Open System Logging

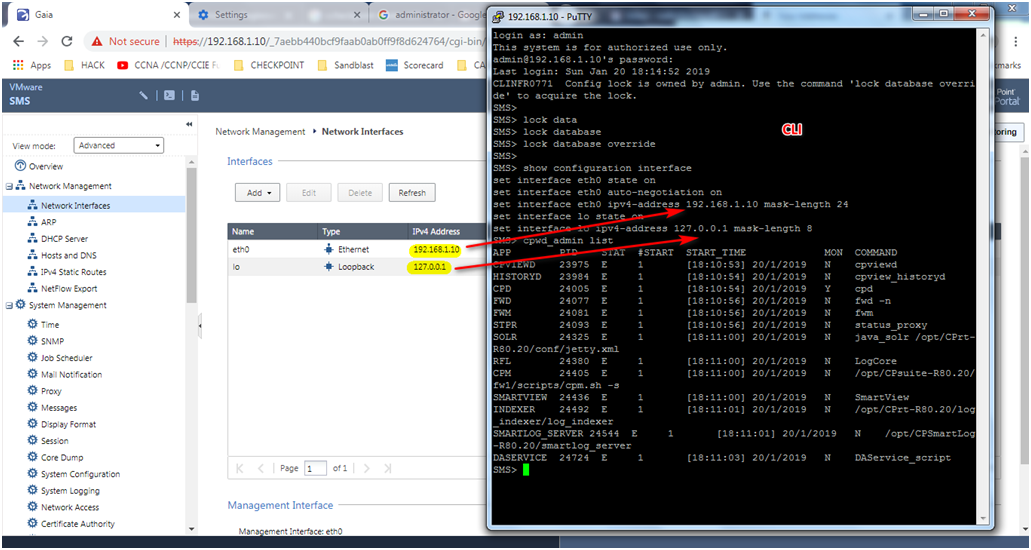pyautogui.click(x=70, y=491)
